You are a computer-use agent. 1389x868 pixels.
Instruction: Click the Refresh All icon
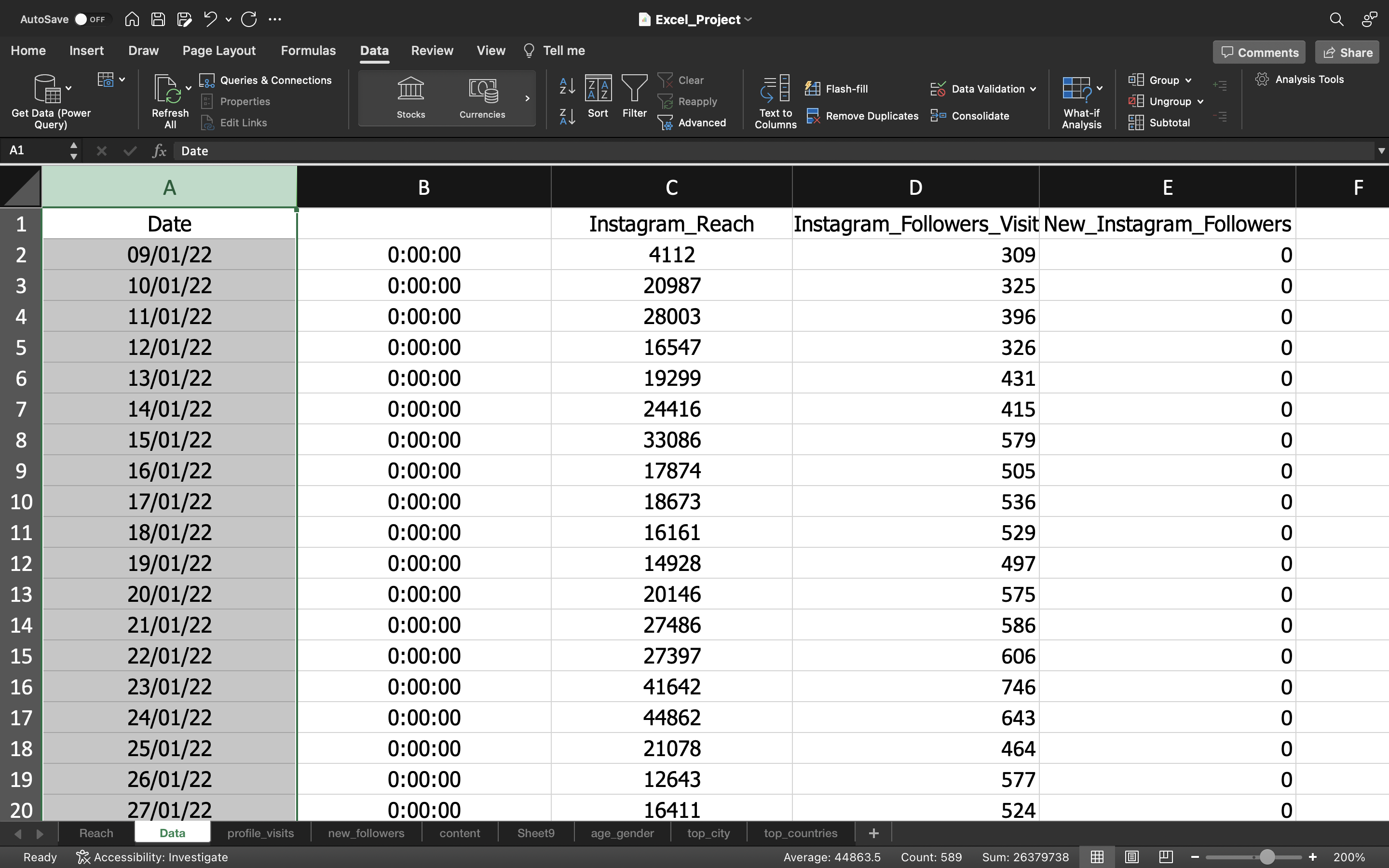click(x=167, y=89)
